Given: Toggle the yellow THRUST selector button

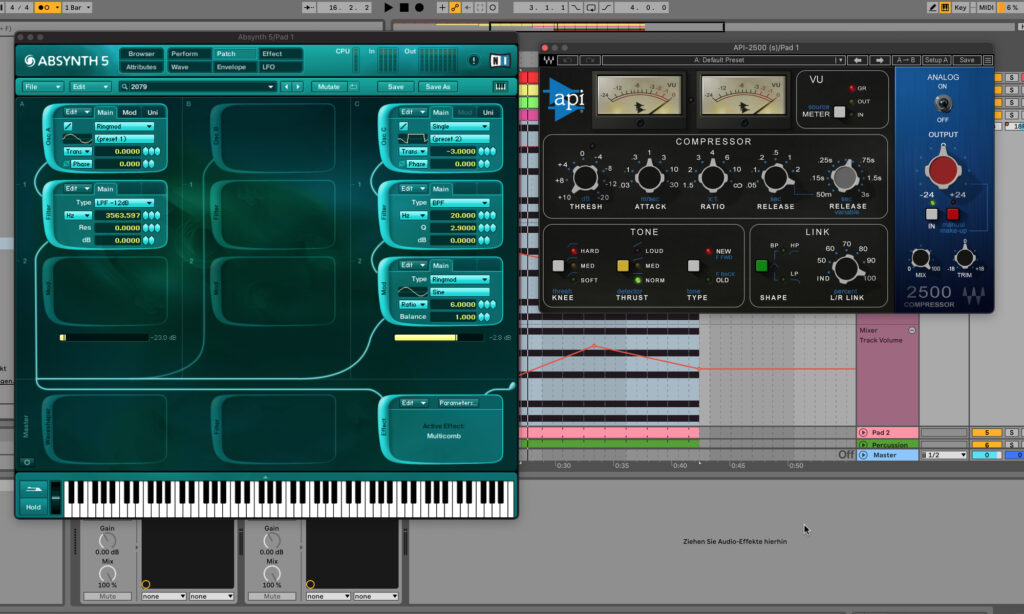Looking at the screenshot, I should [x=623, y=266].
